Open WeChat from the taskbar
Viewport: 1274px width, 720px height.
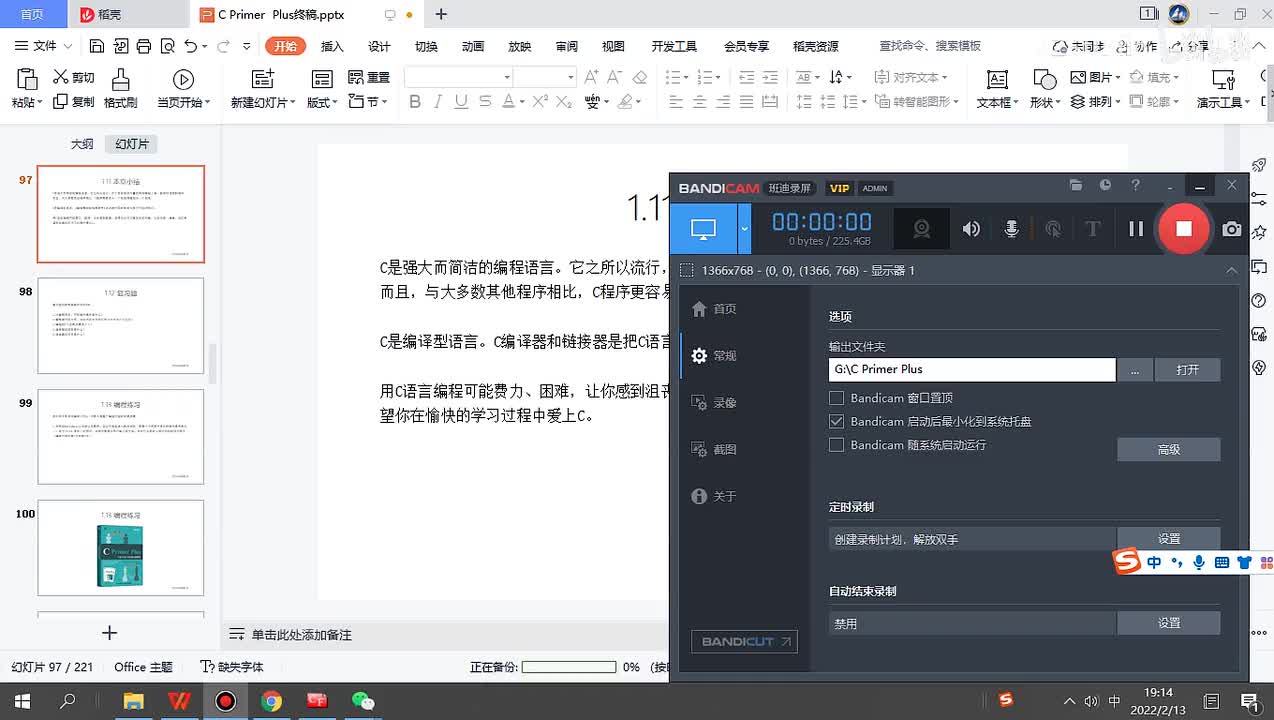[x=363, y=701]
